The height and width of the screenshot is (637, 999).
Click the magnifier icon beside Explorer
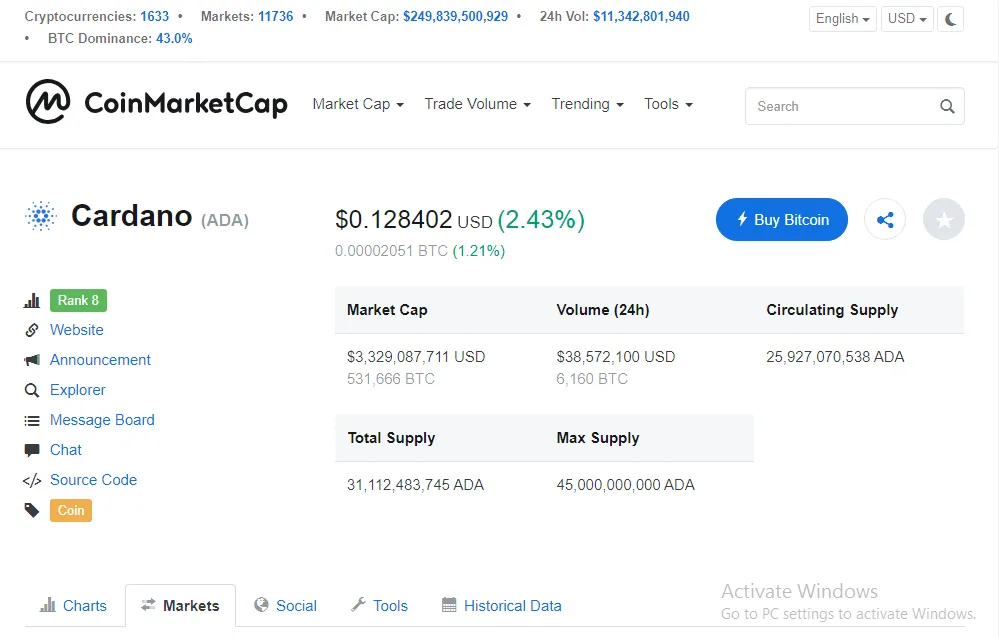coord(32,390)
